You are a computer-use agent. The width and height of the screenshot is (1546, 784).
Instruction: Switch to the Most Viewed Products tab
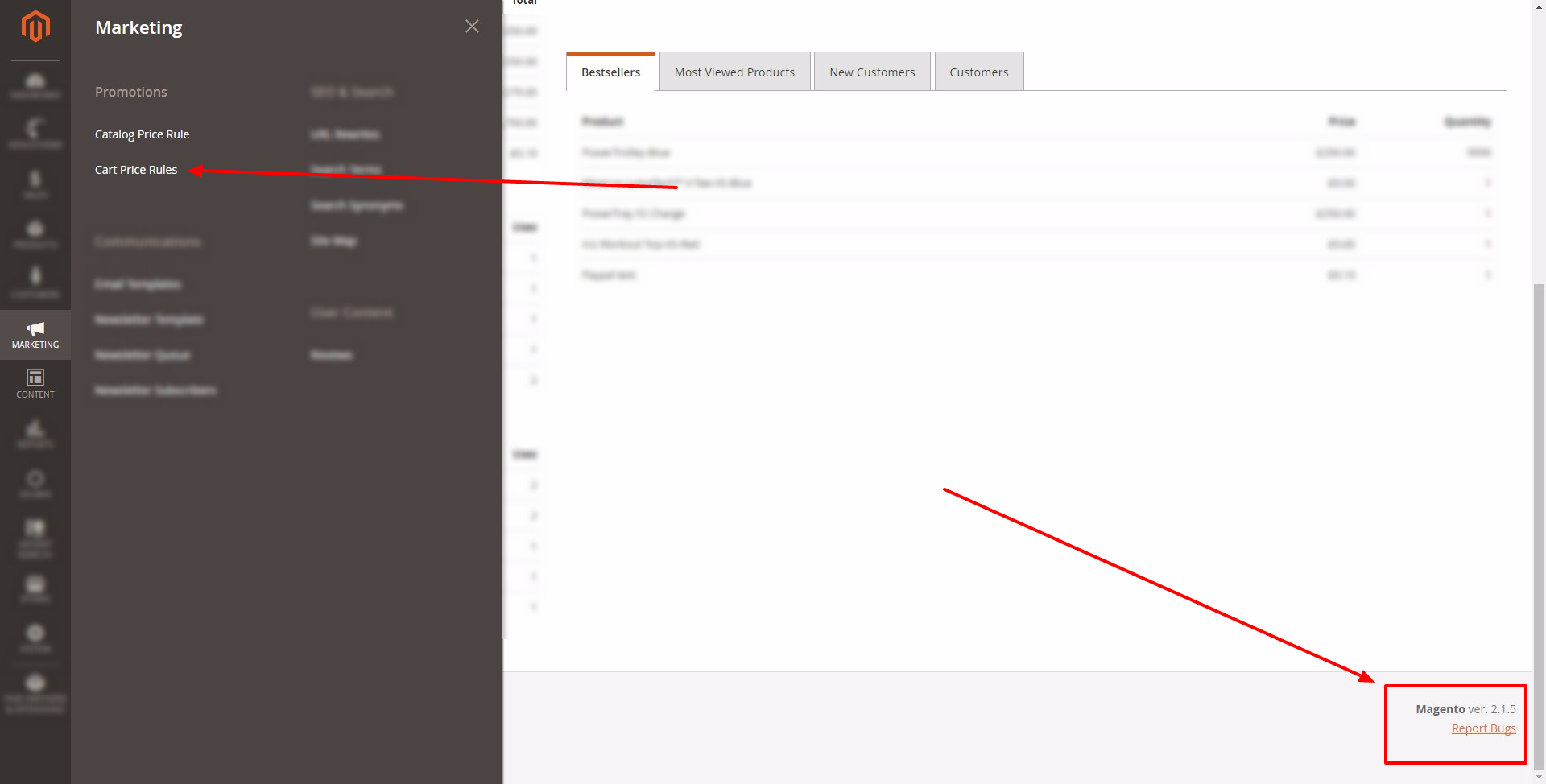point(734,71)
